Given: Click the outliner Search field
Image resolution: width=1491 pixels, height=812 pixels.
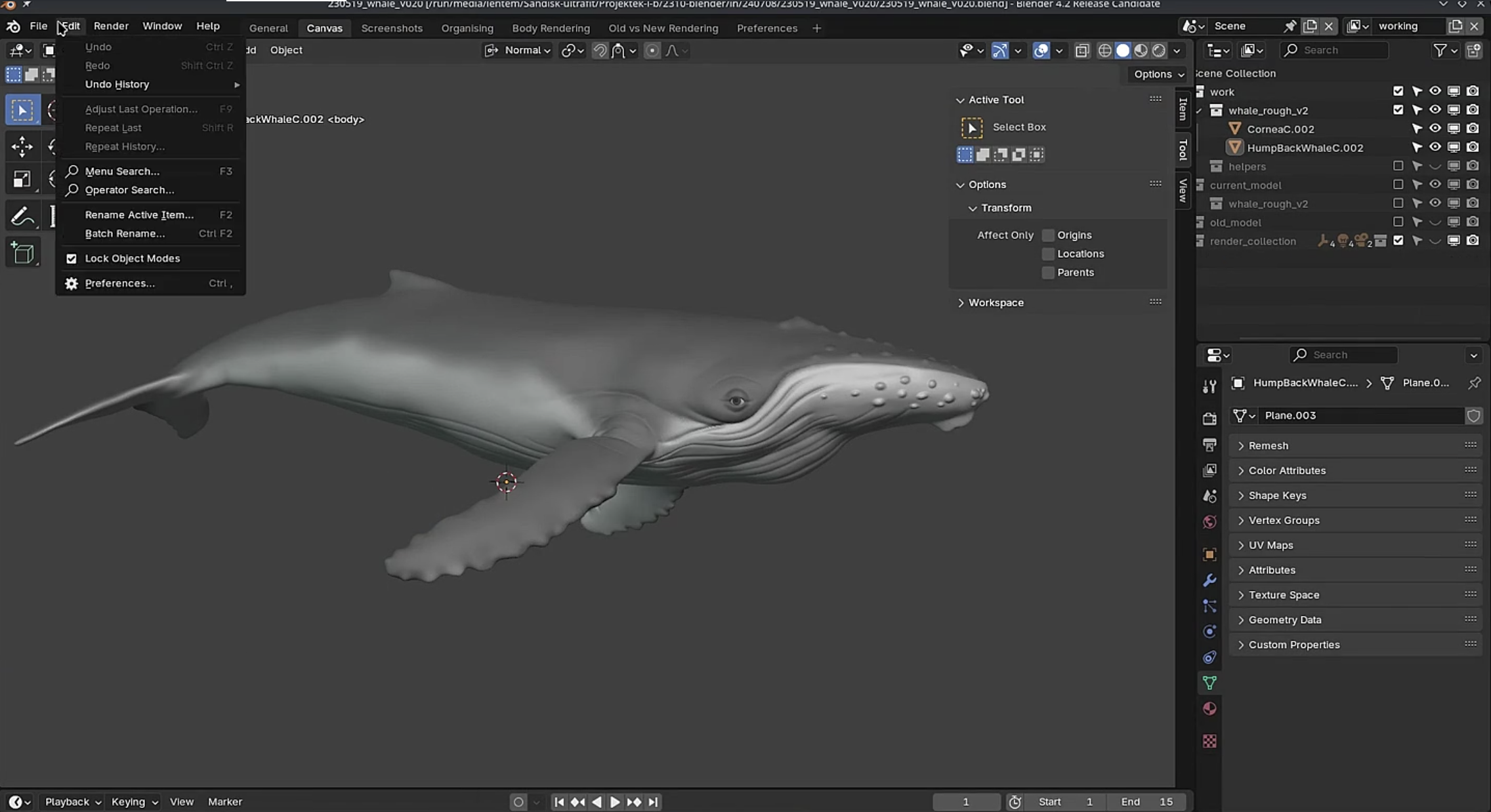Looking at the screenshot, I should pos(1333,51).
